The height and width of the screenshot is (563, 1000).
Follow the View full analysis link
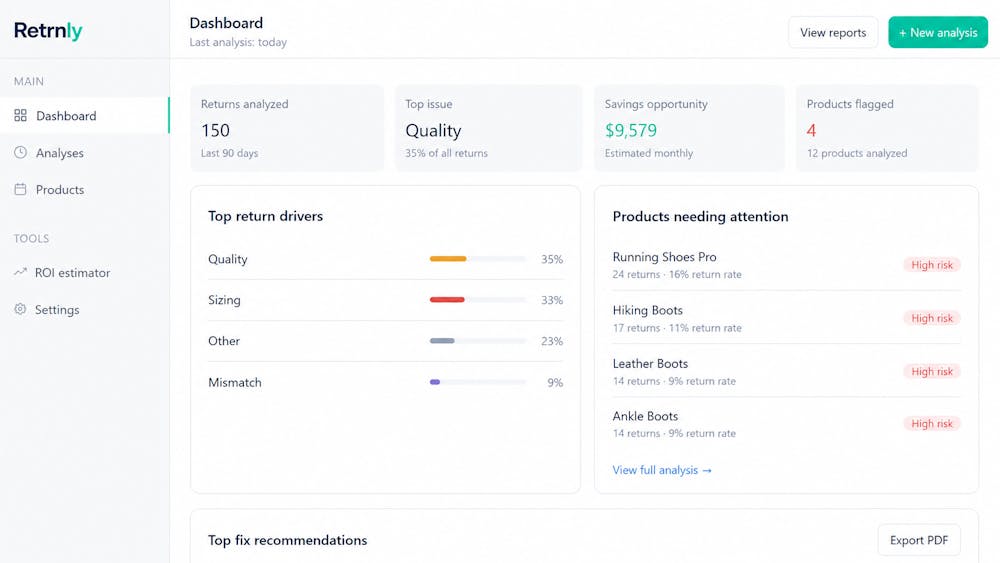tap(662, 470)
